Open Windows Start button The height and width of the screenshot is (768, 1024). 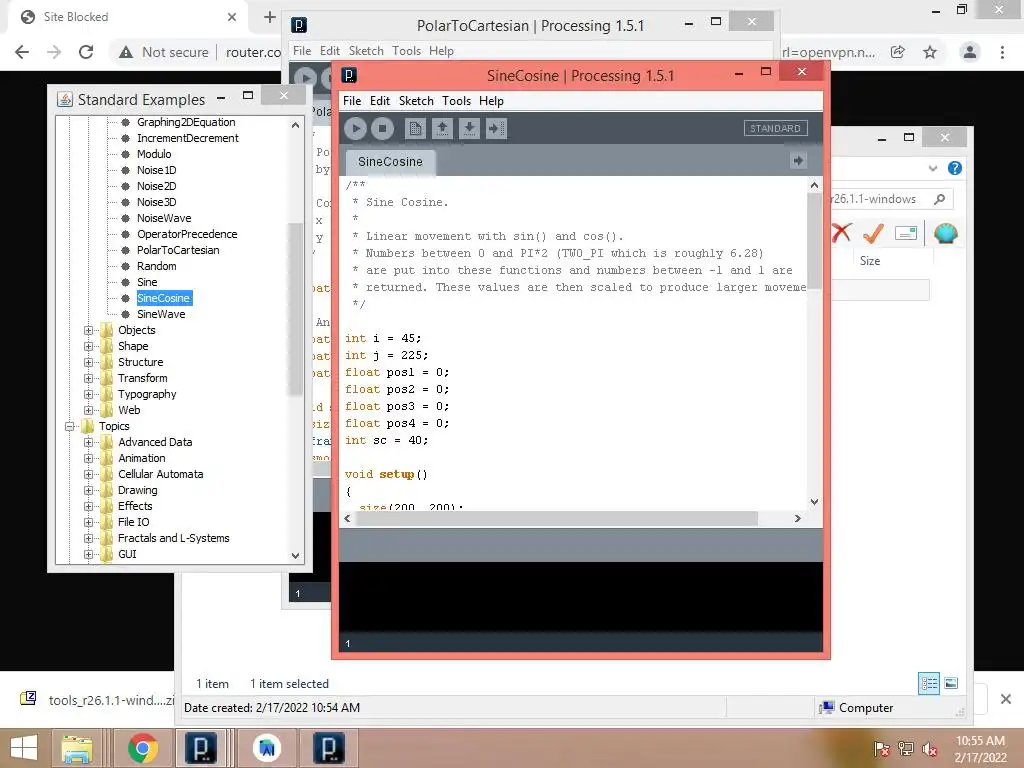(24, 748)
